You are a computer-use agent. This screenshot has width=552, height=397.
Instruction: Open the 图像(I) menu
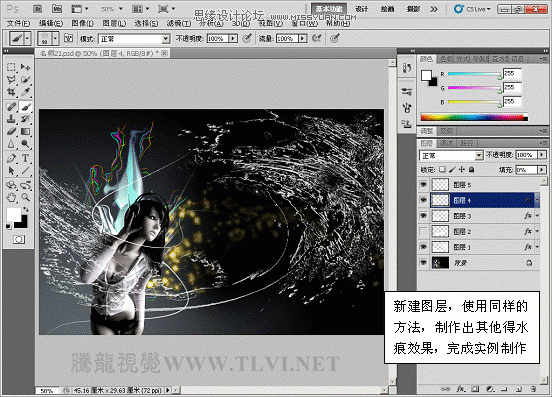pos(82,24)
